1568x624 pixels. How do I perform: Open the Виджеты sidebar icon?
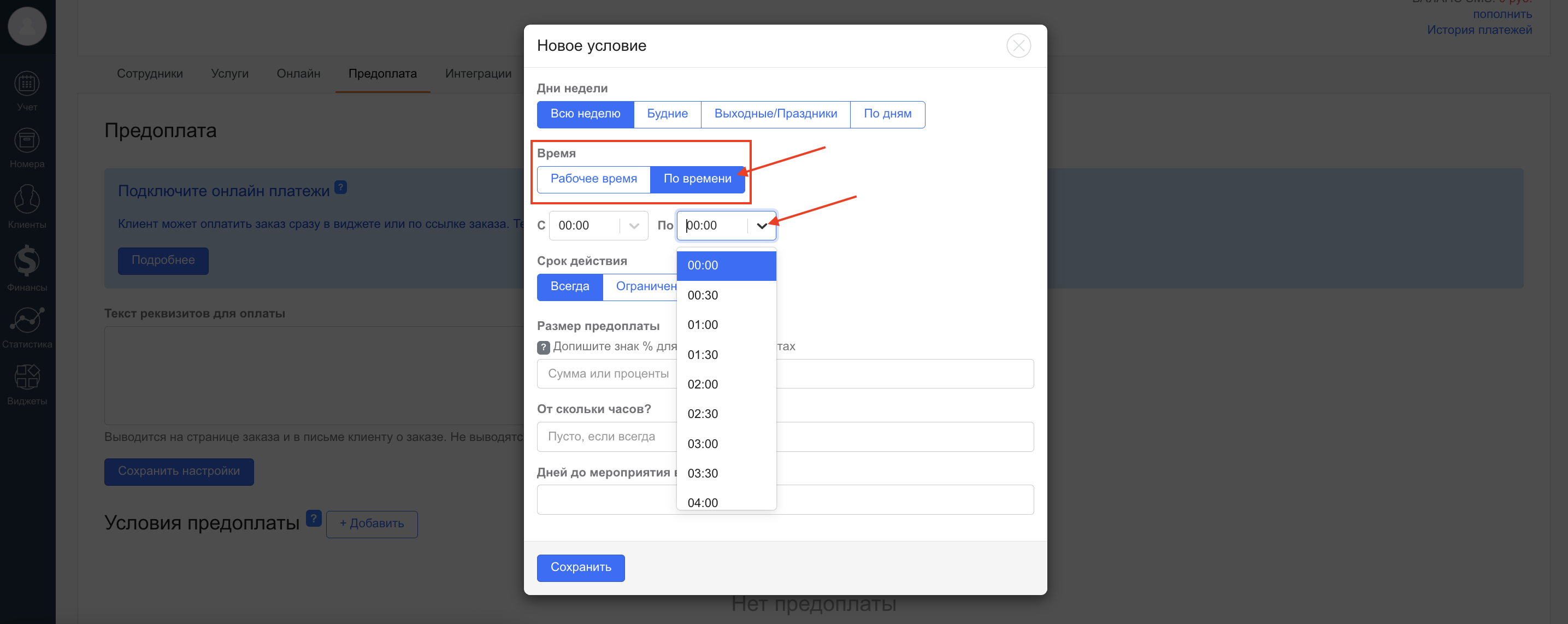pos(27,378)
